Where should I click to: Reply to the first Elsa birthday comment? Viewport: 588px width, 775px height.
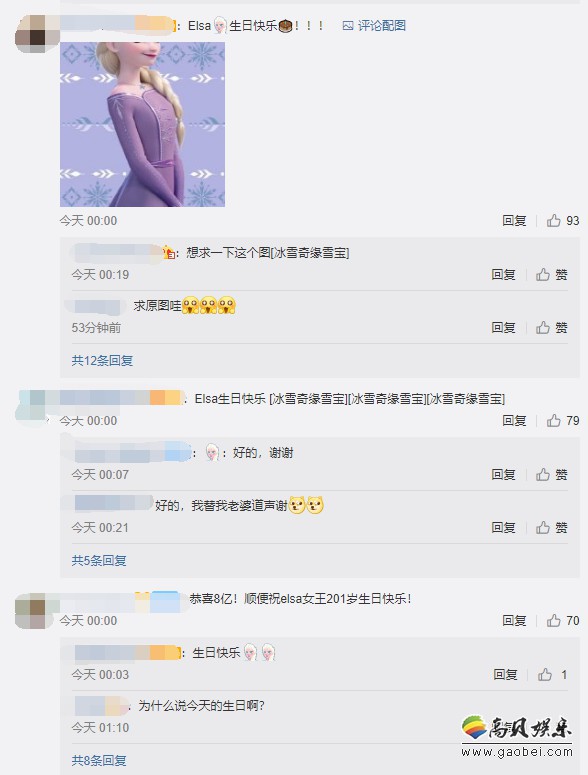(514, 220)
